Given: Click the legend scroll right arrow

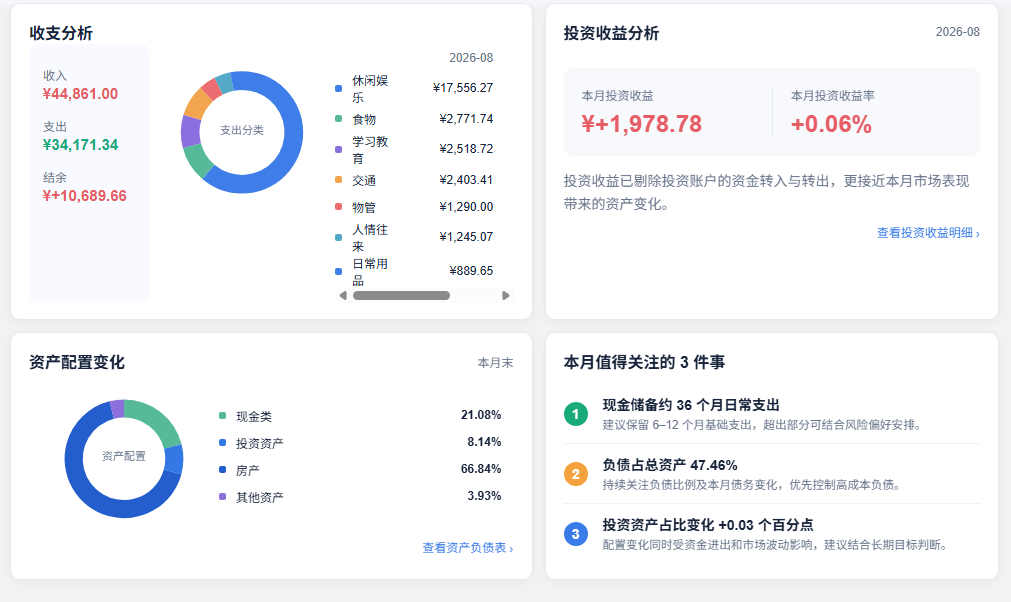Looking at the screenshot, I should [506, 295].
